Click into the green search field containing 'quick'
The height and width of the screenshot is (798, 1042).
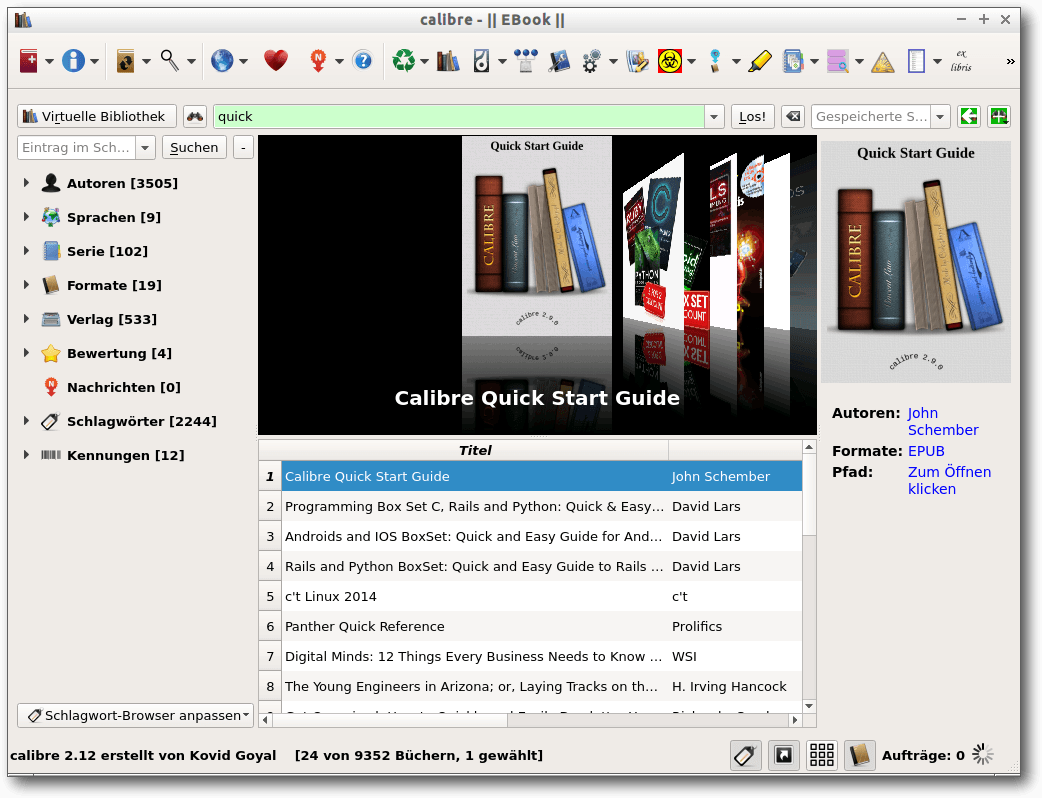(x=459, y=116)
